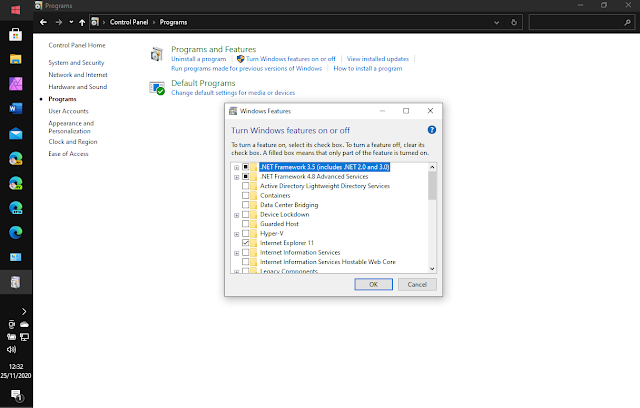Enable Containers checkbox
Screen dimensions: 640x408
[x=245, y=195]
